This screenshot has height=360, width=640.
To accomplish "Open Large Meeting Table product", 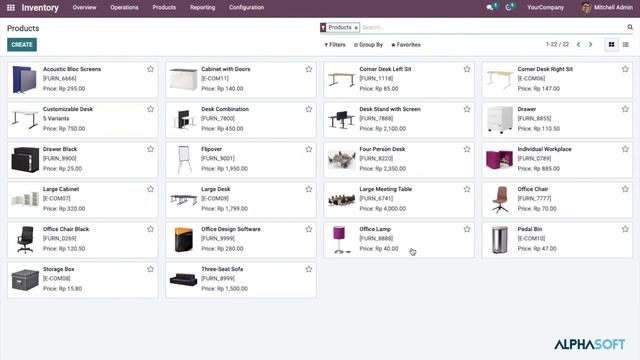I will pos(399,200).
